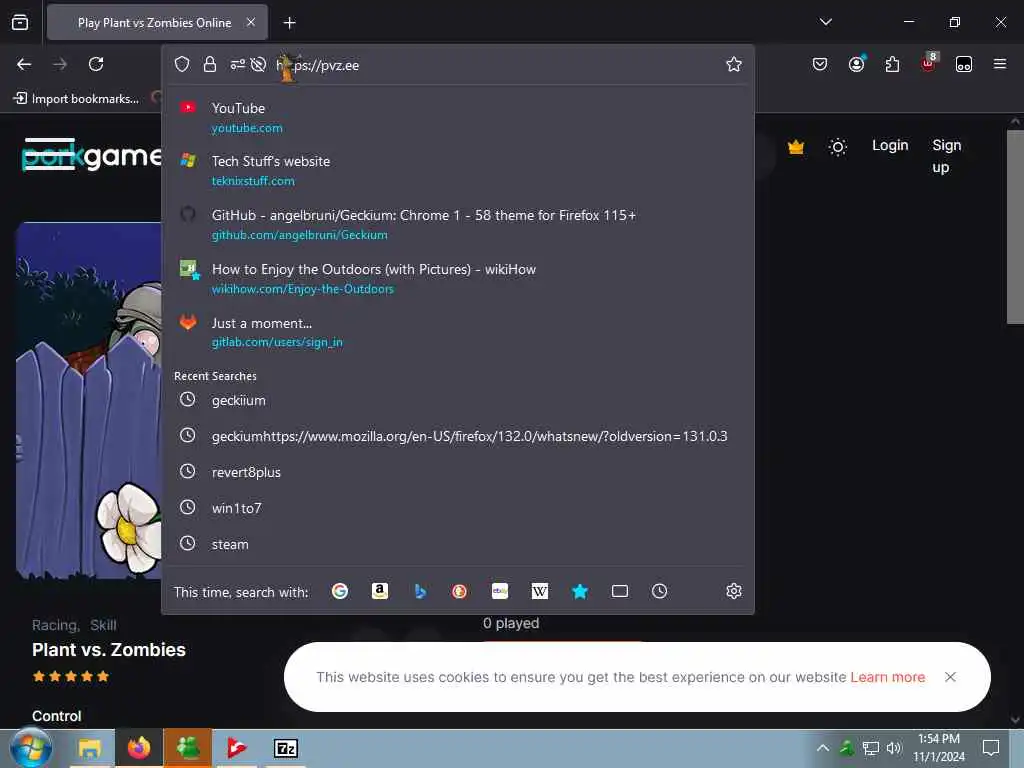Go back with the back arrow

point(24,64)
